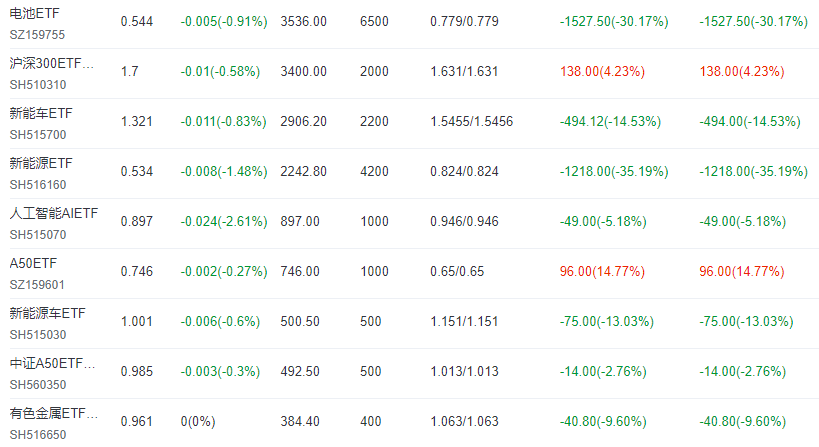Select stock code SH515070
819x447 pixels.
pyautogui.click(x=38, y=235)
